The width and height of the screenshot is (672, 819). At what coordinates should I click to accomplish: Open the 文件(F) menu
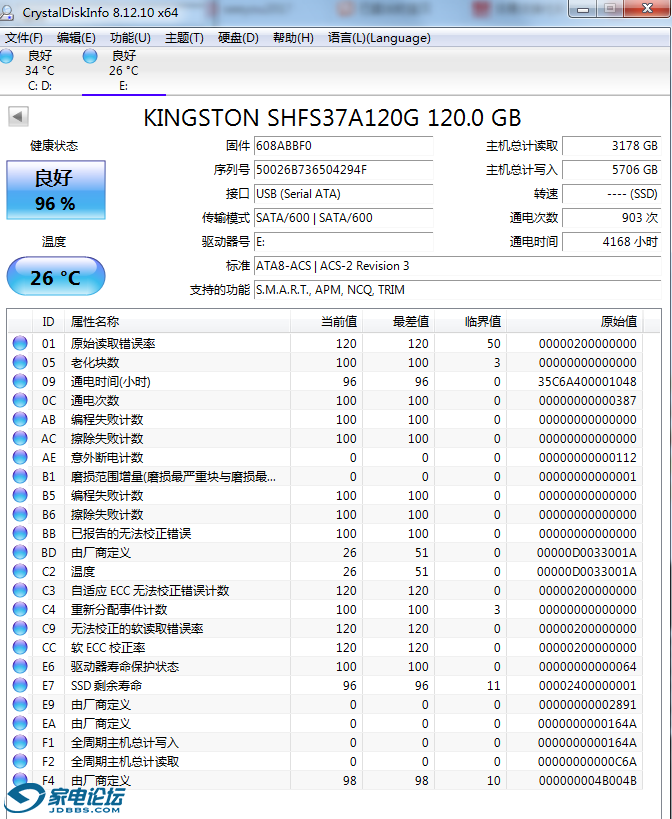click(23, 38)
